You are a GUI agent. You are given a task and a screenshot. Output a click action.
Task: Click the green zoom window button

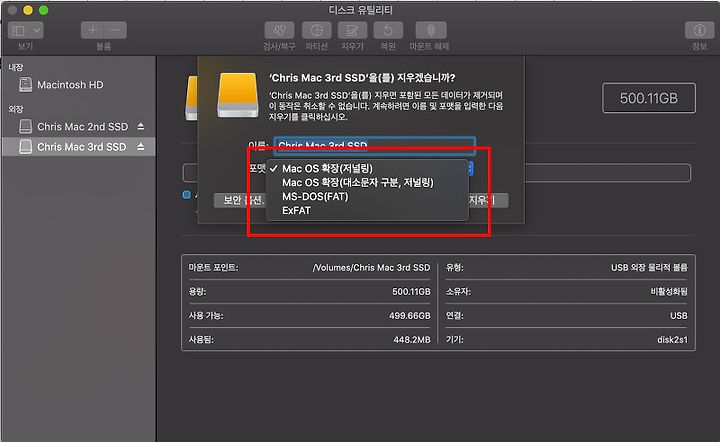point(44,10)
